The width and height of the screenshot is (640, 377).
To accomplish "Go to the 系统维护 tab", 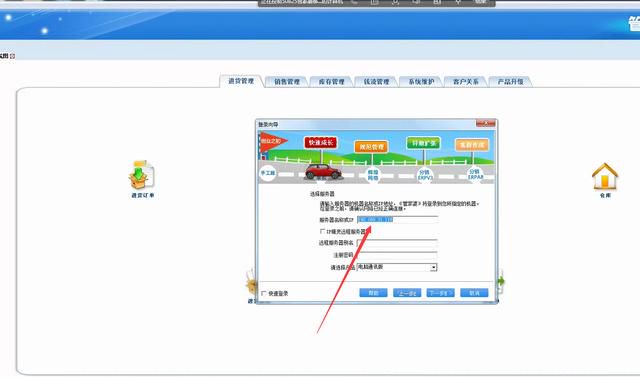I will (x=421, y=82).
